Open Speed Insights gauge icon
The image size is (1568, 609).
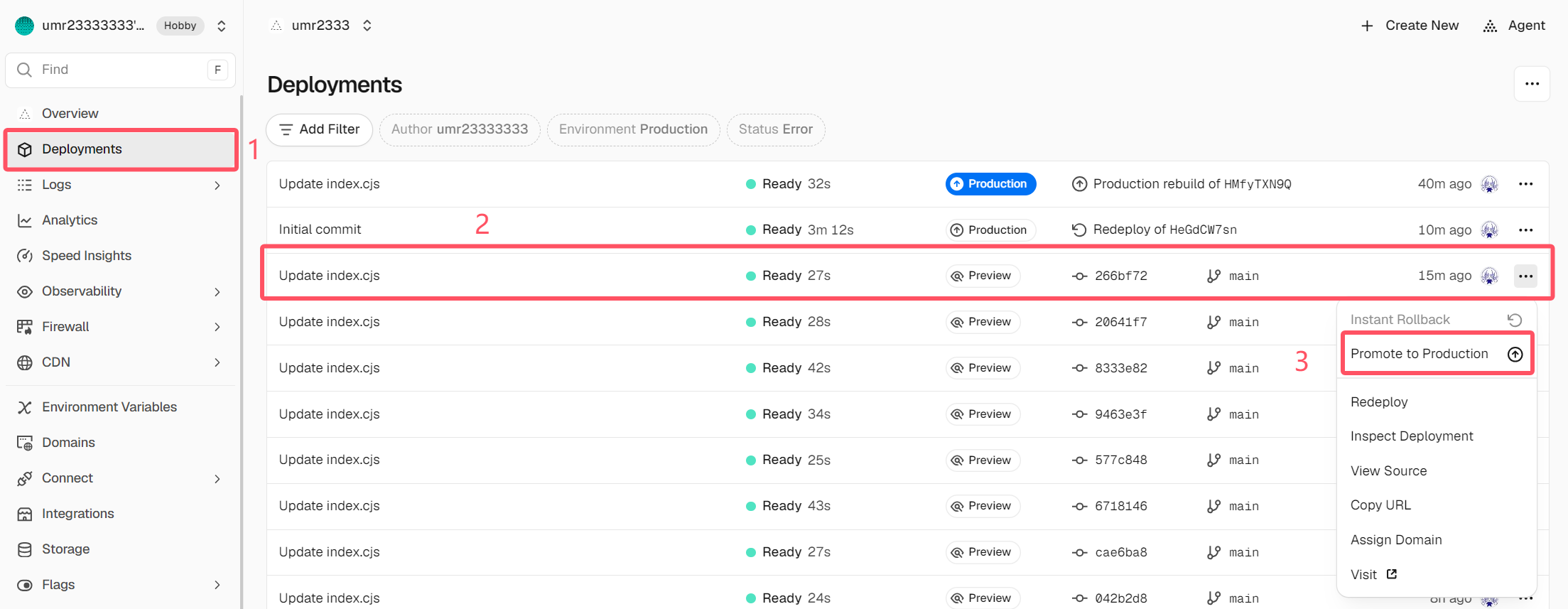pos(25,256)
